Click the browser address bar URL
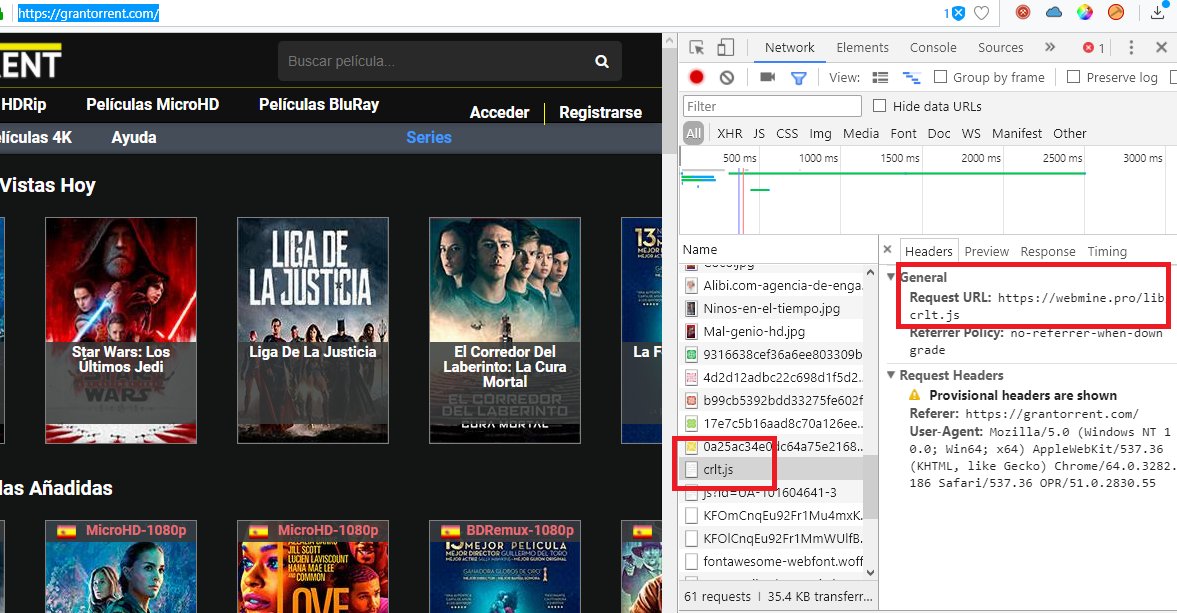The image size is (1177, 613). (x=88, y=13)
